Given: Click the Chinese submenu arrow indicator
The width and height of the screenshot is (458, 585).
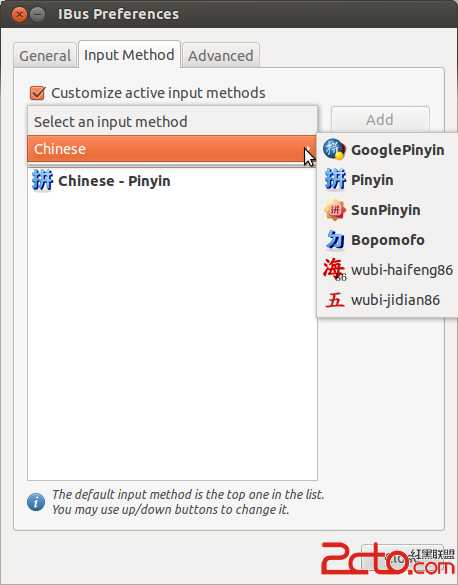Looking at the screenshot, I should (308, 149).
